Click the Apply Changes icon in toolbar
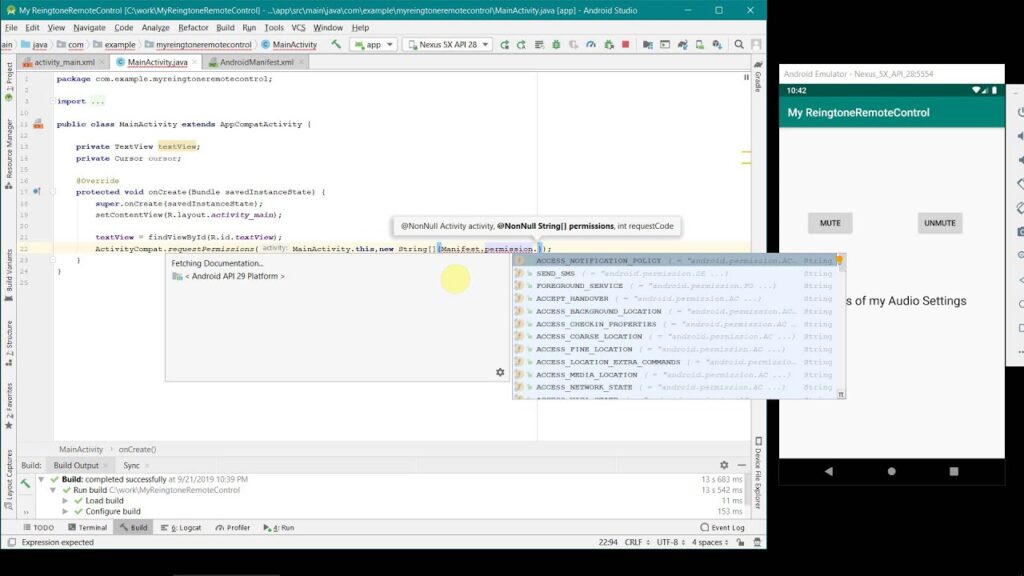The width and height of the screenshot is (1024, 576). click(x=521, y=44)
